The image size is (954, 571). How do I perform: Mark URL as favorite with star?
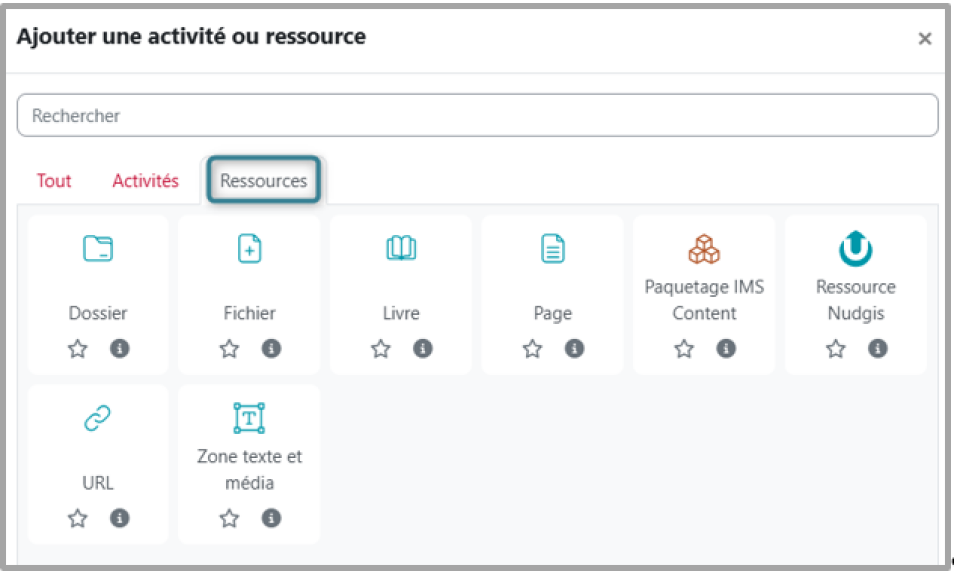point(78,518)
